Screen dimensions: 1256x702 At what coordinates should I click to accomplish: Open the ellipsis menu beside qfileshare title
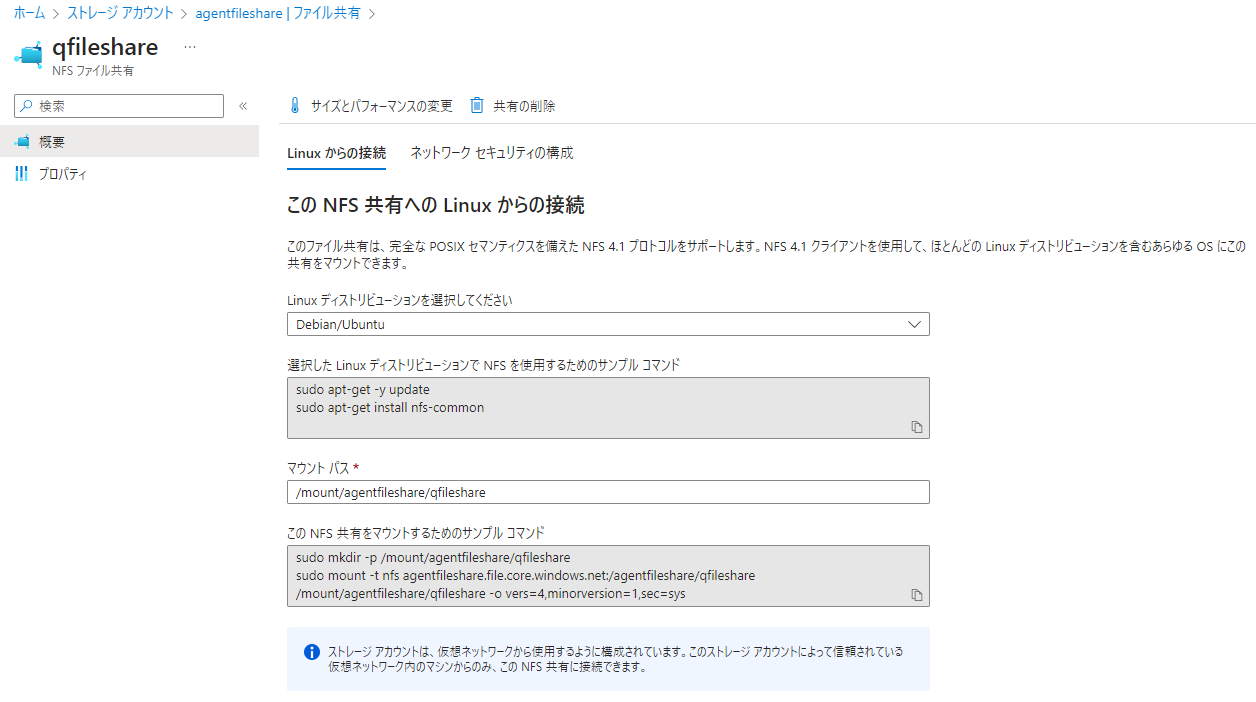click(x=190, y=47)
